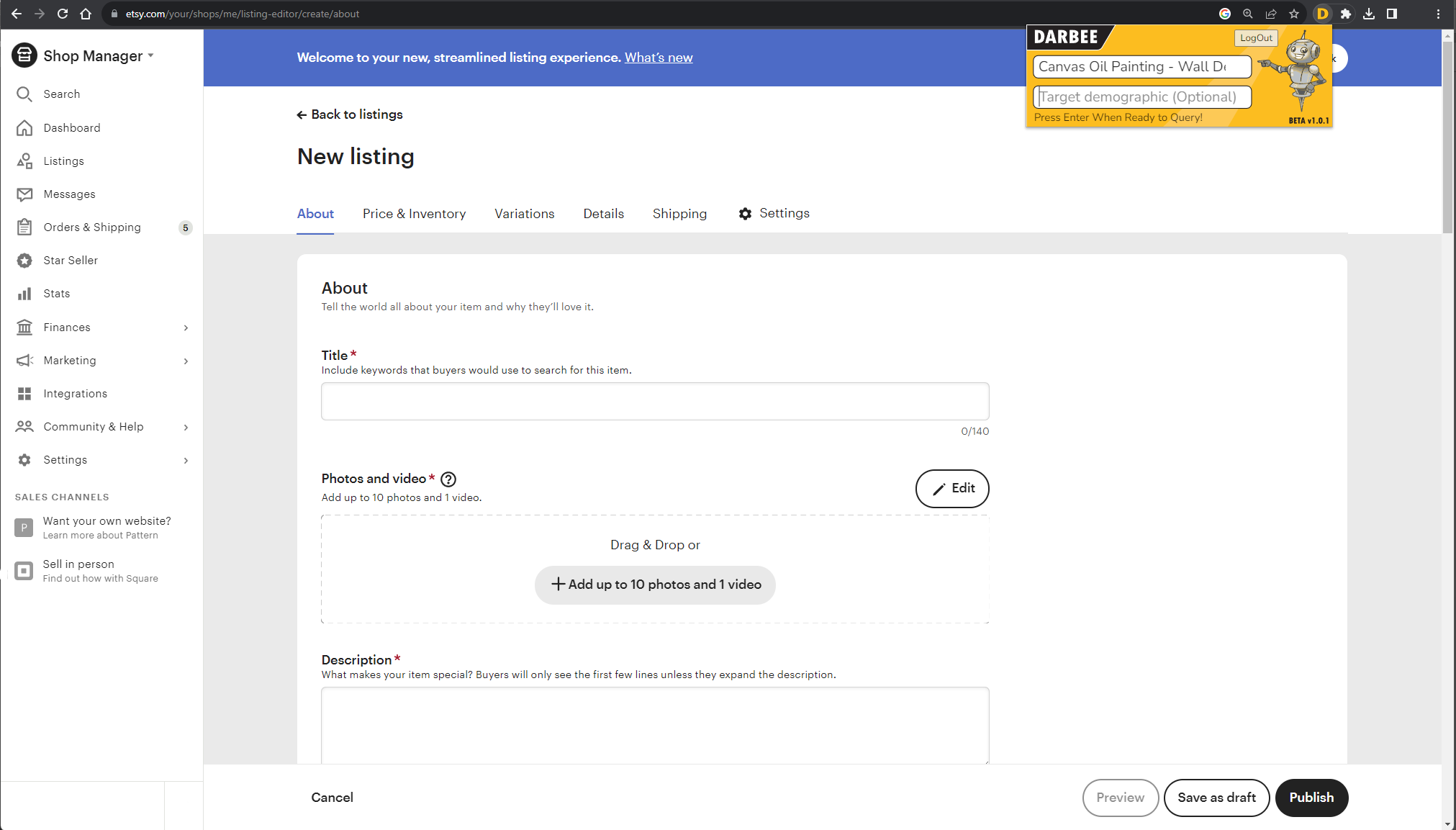Click into the Title input field

coord(655,401)
